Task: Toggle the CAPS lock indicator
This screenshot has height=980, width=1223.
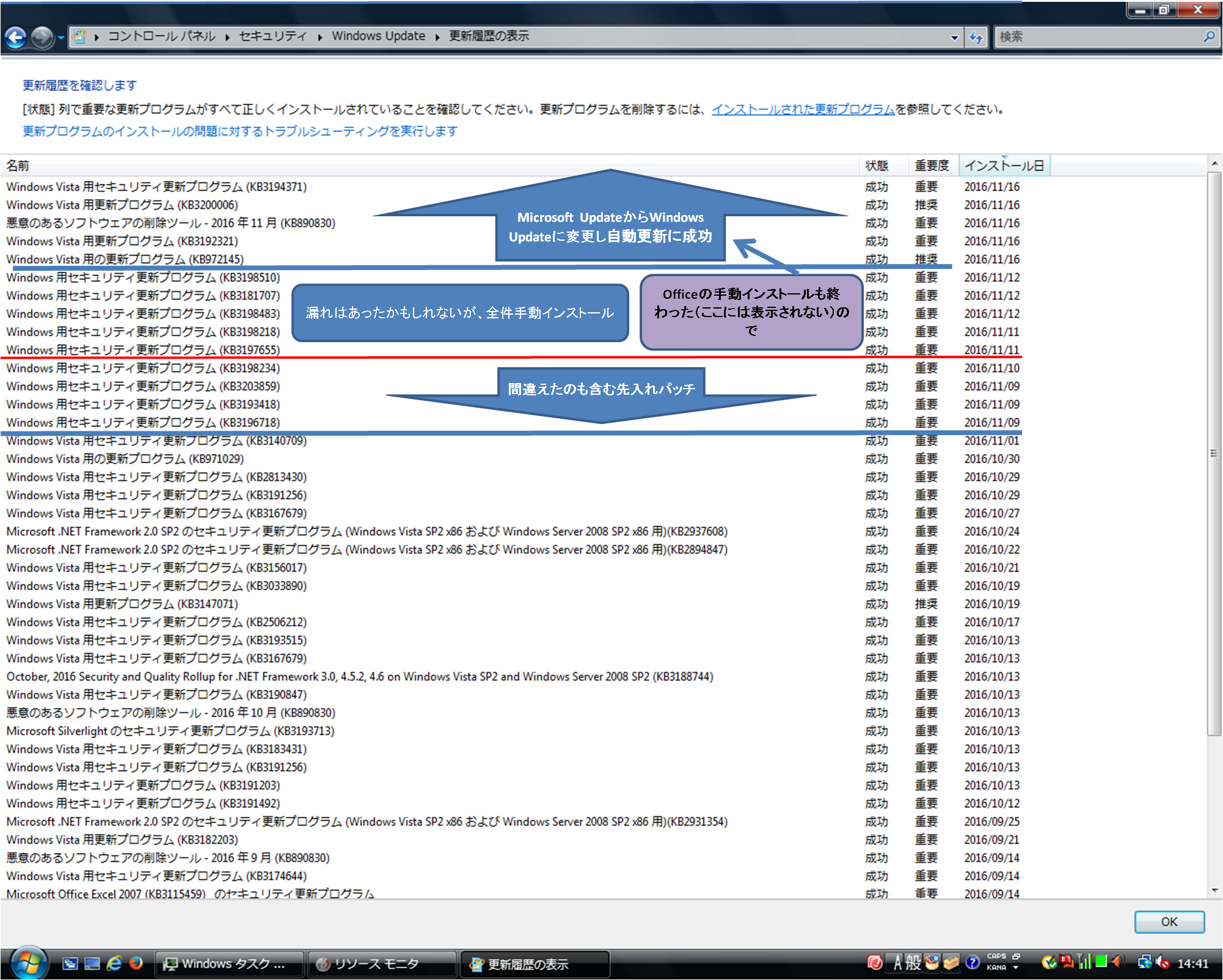Action: click(x=996, y=957)
